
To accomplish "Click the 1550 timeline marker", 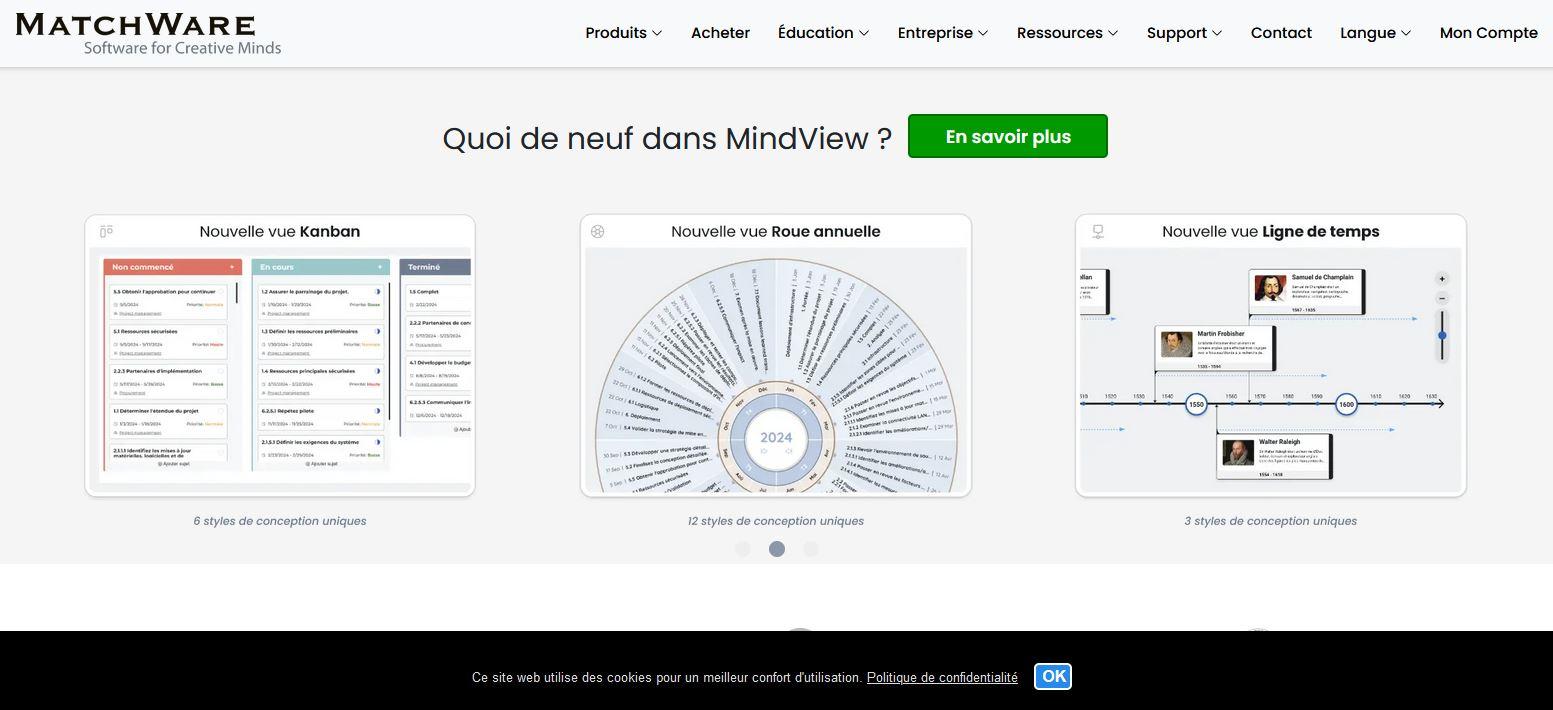I will 1196,404.
